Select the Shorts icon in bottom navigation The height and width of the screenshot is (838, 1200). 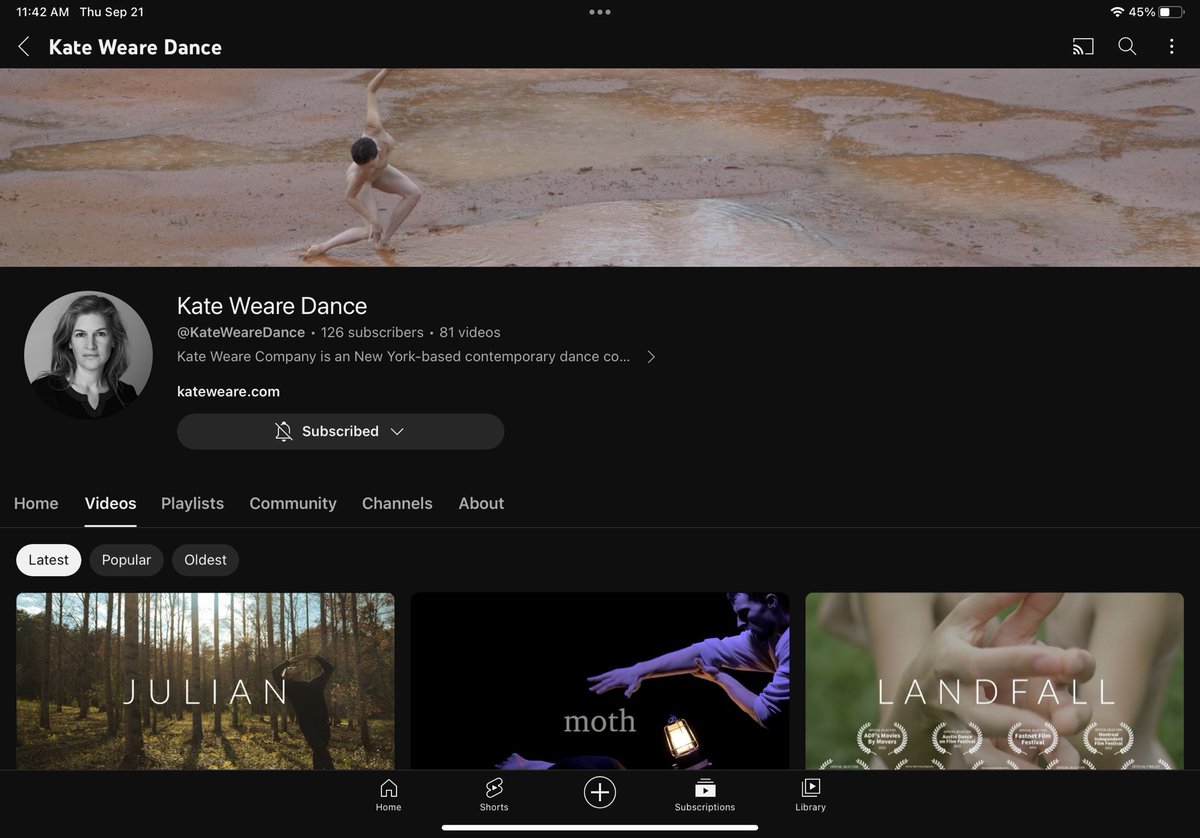coord(493,792)
